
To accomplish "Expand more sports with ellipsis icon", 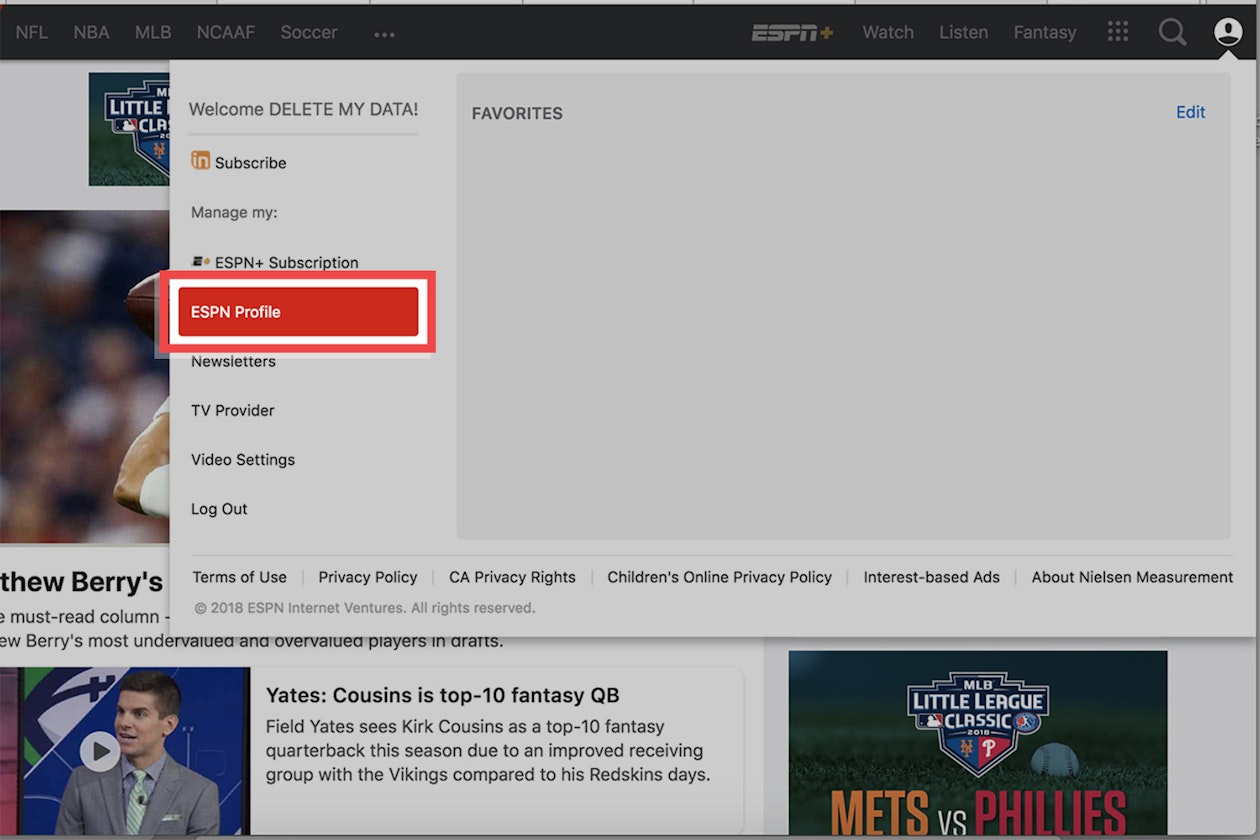I will pyautogui.click(x=384, y=34).
